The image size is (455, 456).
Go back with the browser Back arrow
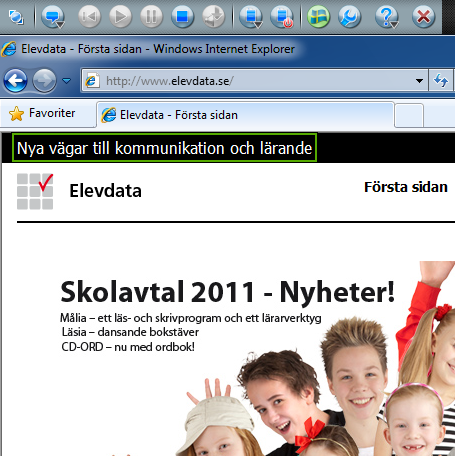pos(15,81)
